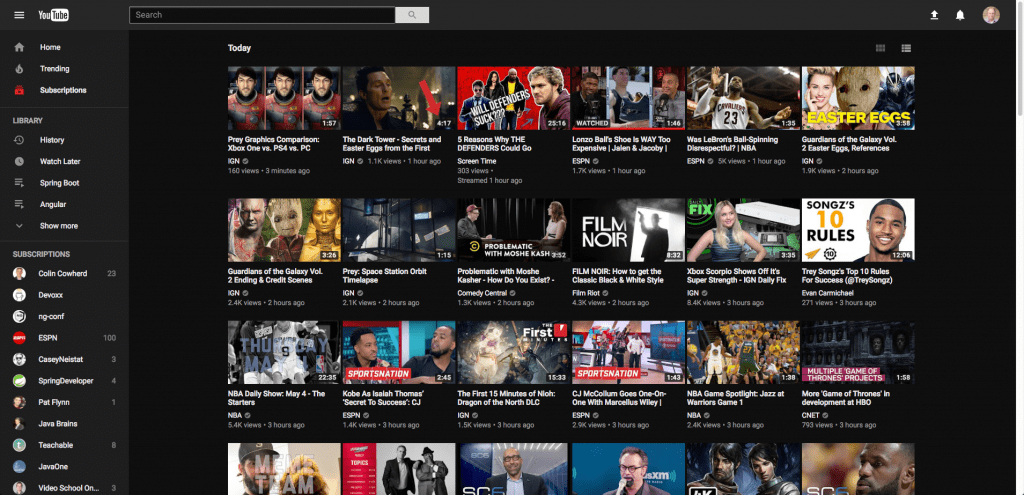Click the Home house icon
This screenshot has width=1024, height=495.
click(19, 47)
